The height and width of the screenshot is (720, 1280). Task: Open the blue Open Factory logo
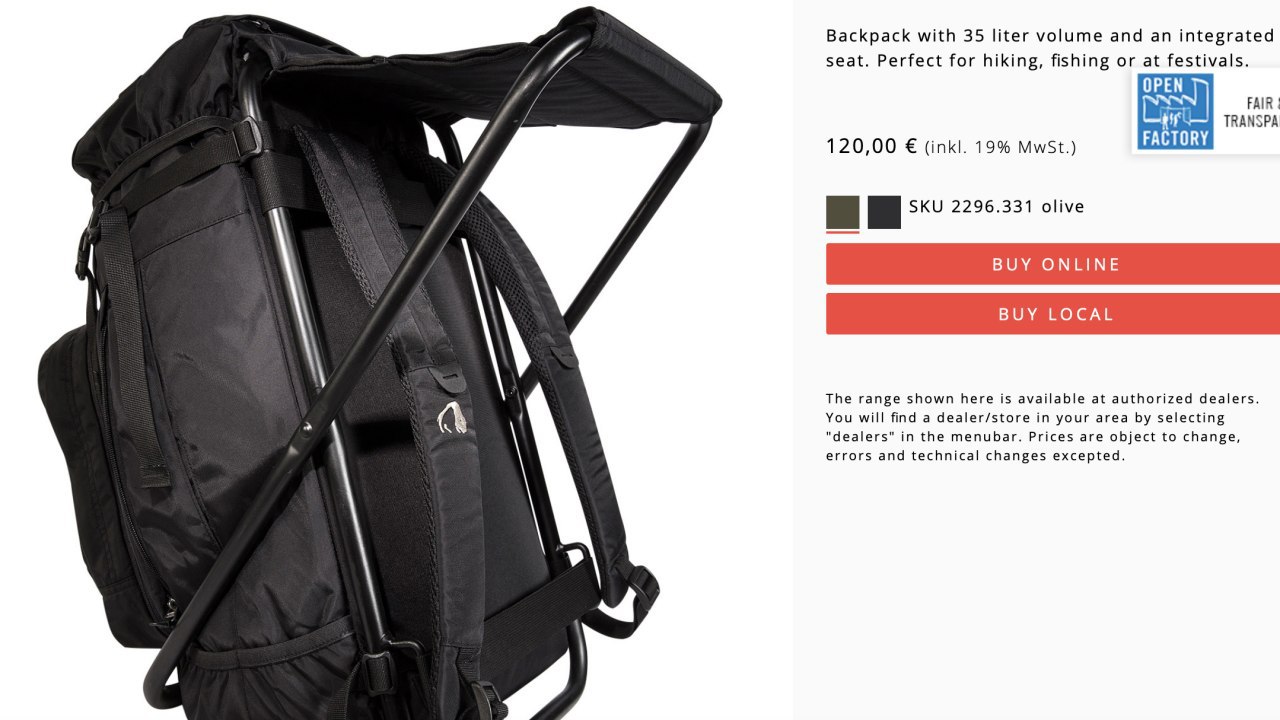(x=1175, y=111)
